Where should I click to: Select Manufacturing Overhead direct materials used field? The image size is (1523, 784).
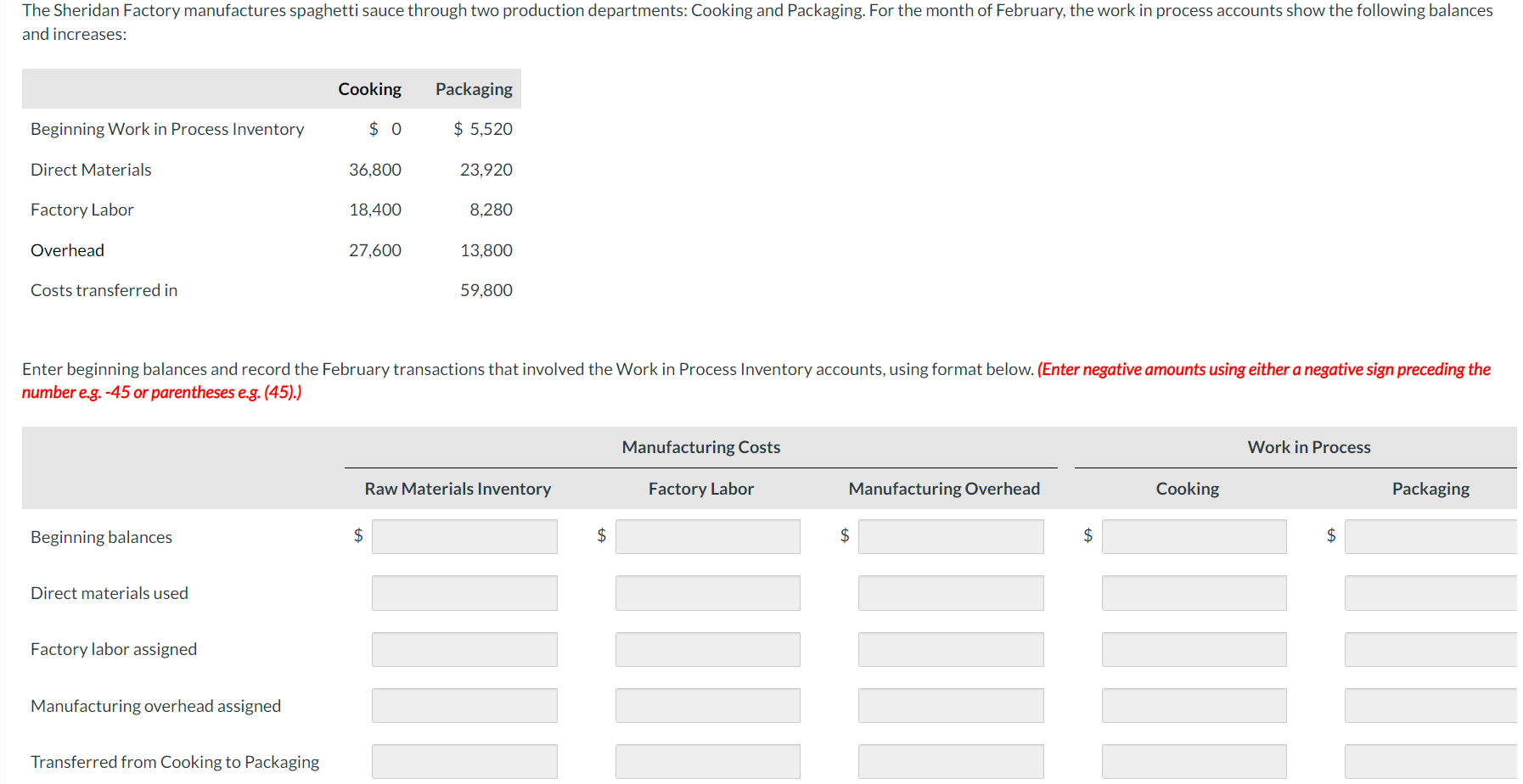pos(951,593)
